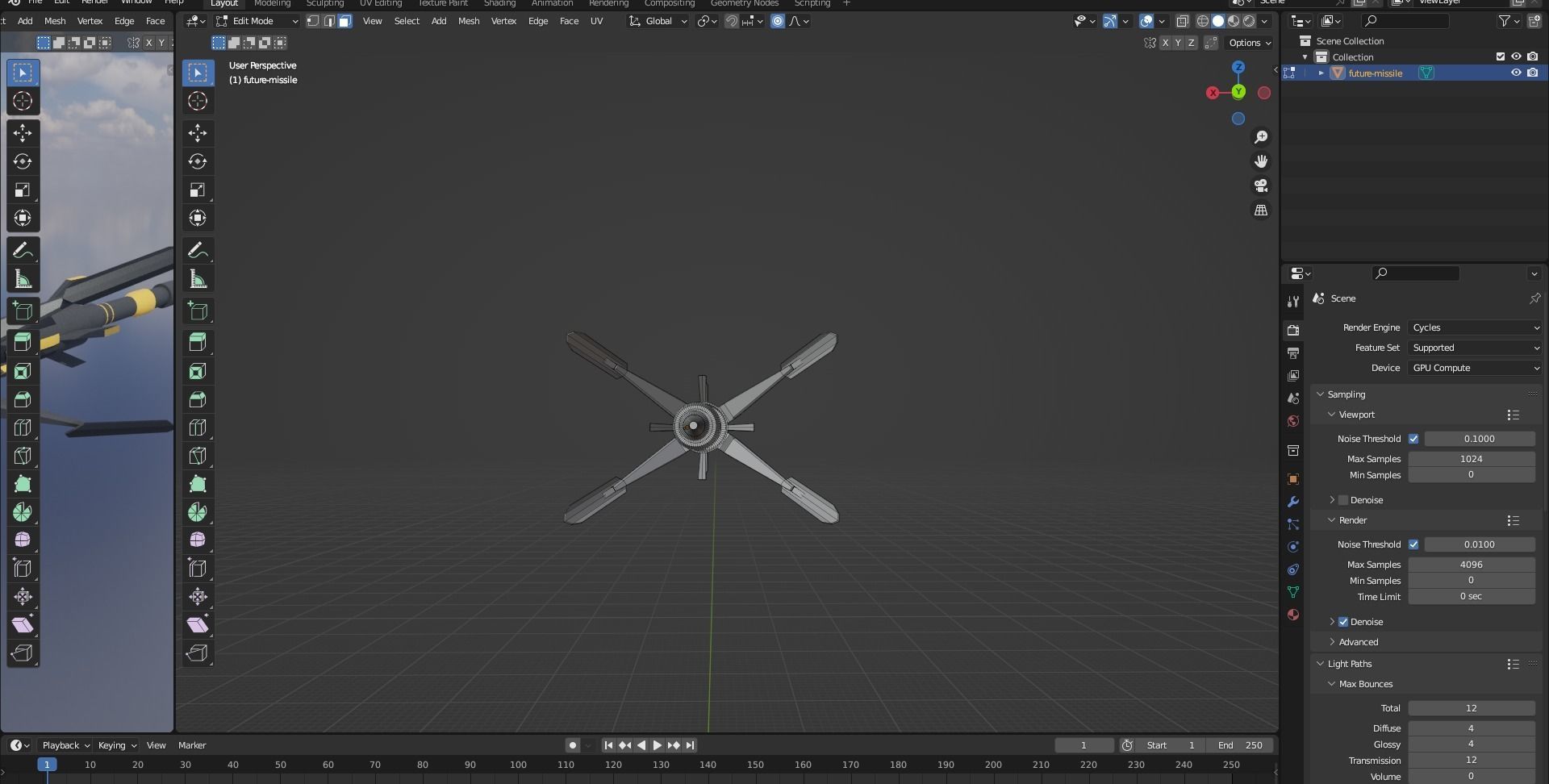Open Feature Set Supported dropdown
1549x784 pixels.
coord(1475,348)
